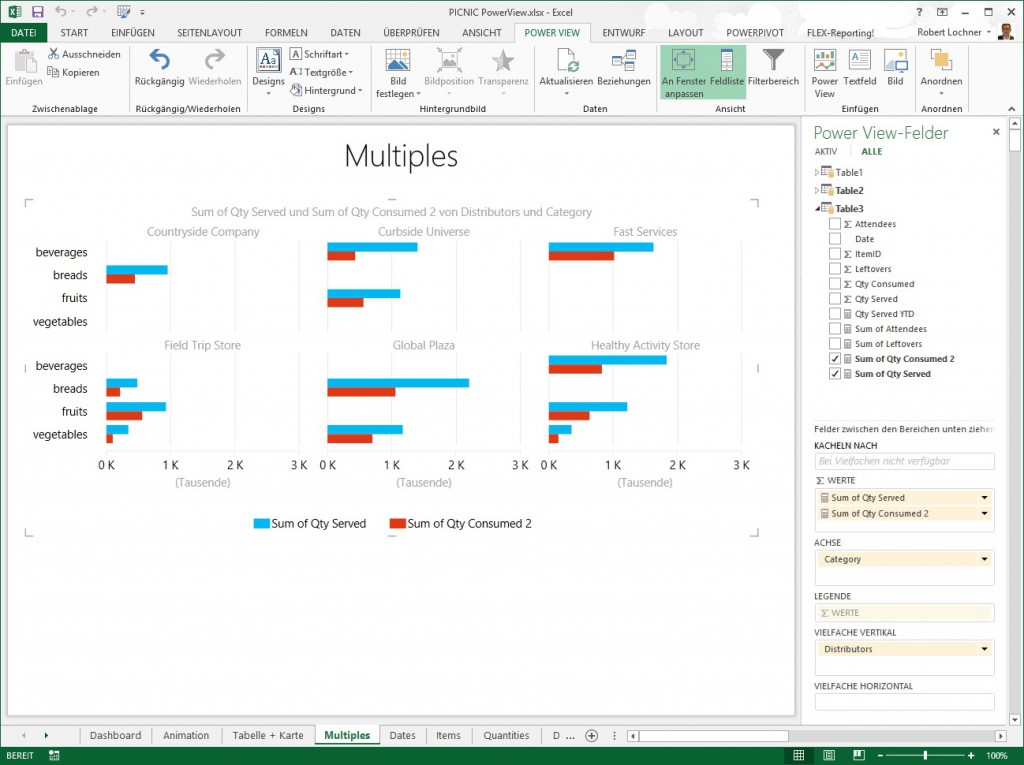Screen dimensions: 1024x765
Task: Enable the Leftovers field checkbox
Action: 835,269
